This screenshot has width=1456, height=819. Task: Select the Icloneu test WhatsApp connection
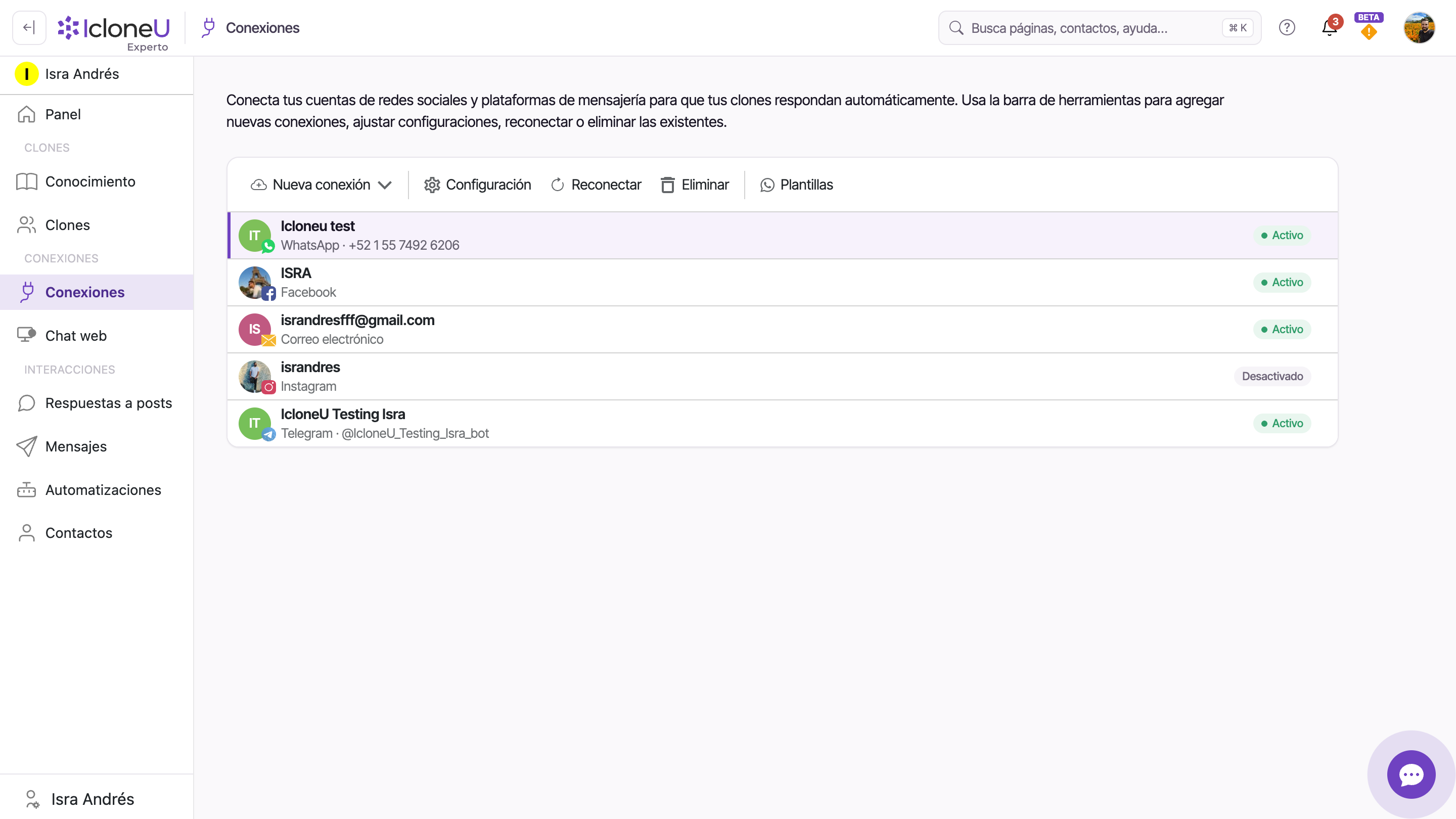(782, 236)
